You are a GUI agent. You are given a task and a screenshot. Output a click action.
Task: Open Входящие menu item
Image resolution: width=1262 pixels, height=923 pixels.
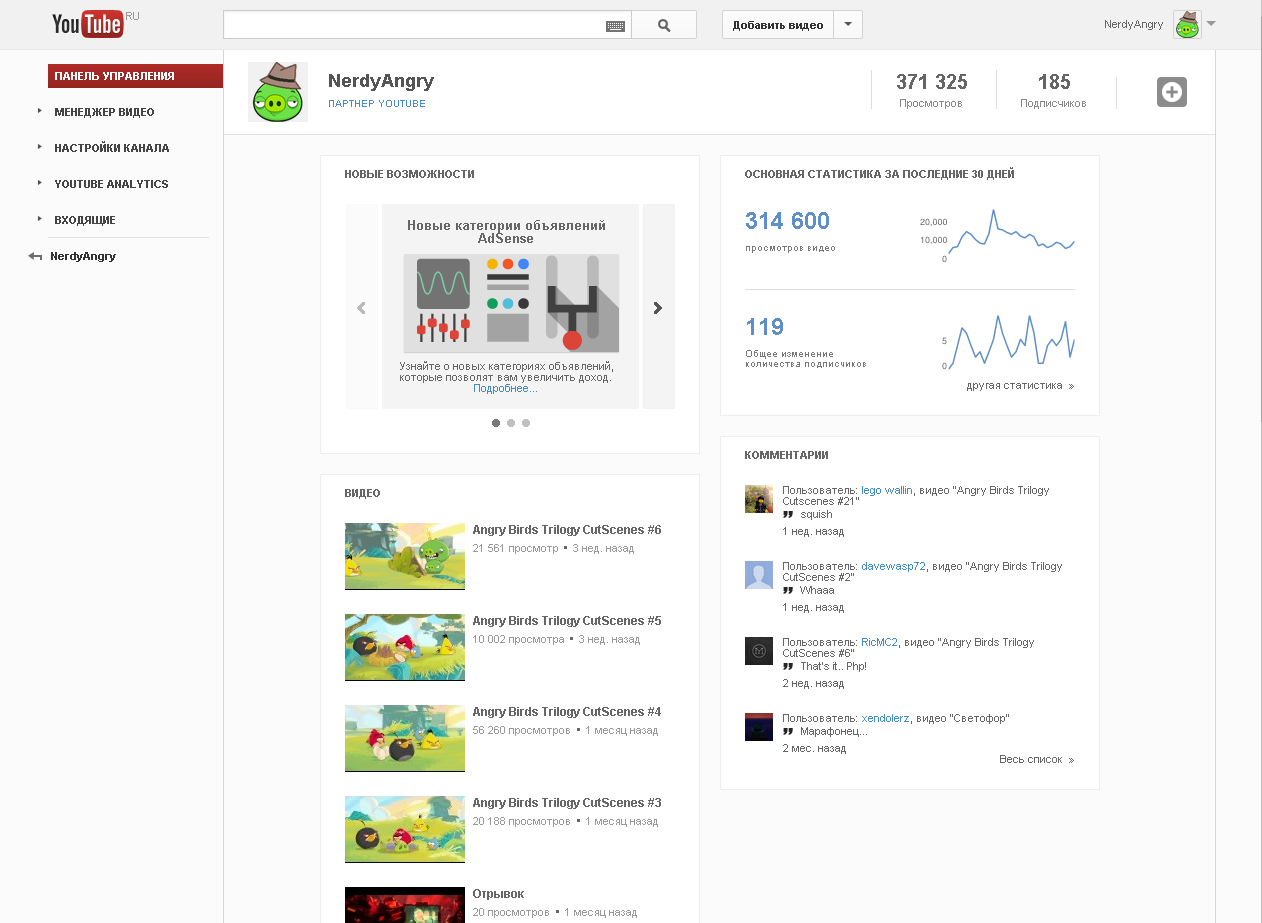tap(85, 220)
